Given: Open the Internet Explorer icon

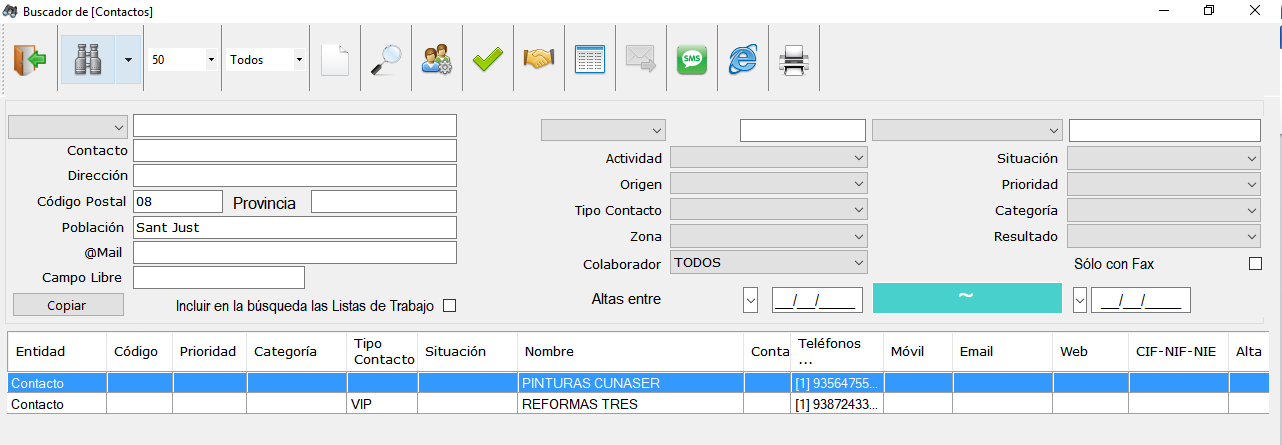Looking at the screenshot, I should click(x=743, y=60).
